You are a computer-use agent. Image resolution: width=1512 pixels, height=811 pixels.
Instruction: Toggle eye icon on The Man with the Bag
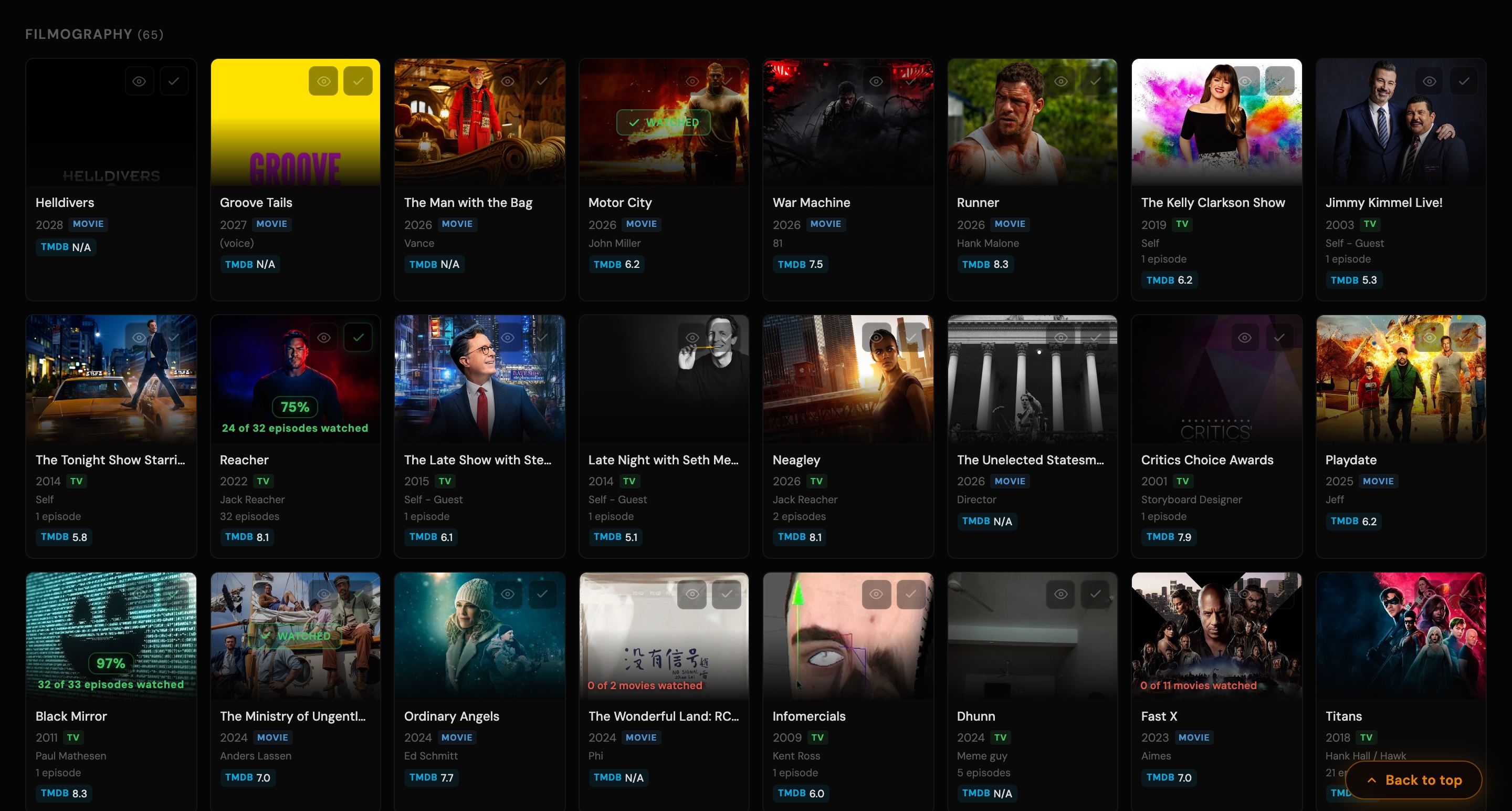508,81
